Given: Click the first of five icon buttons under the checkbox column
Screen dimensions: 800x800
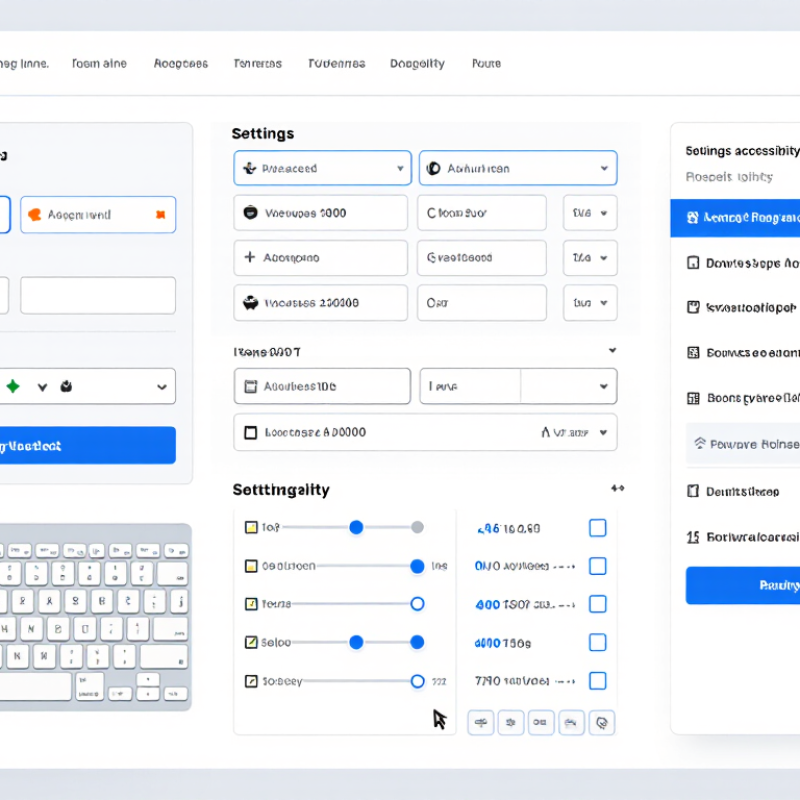Looking at the screenshot, I should tap(481, 722).
